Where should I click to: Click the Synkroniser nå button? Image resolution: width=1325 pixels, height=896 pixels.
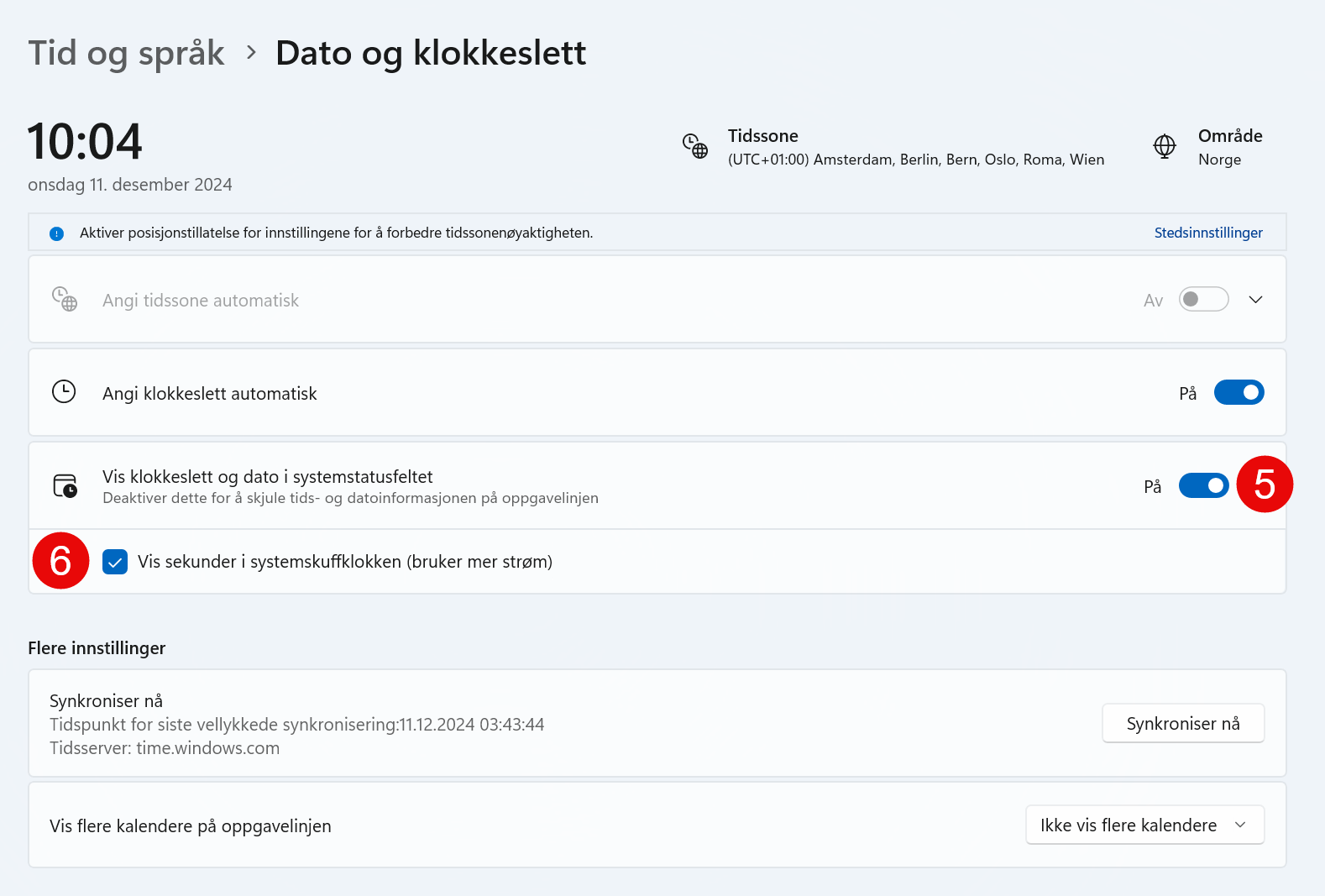pyautogui.click(x=1183, y=723)
